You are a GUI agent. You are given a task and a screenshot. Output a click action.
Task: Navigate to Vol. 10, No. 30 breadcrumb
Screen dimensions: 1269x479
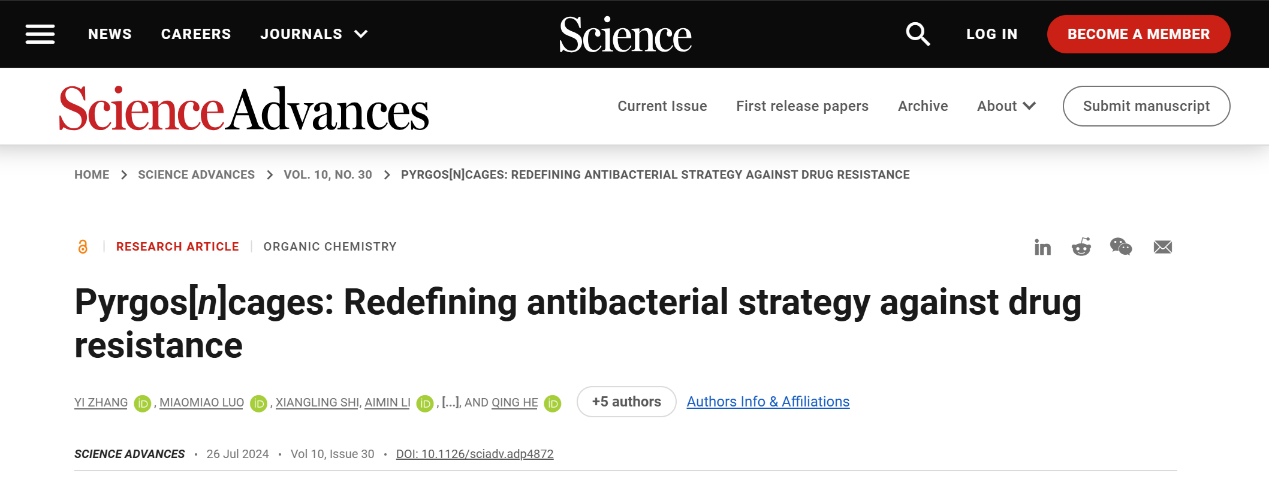(x=327, y=175)
